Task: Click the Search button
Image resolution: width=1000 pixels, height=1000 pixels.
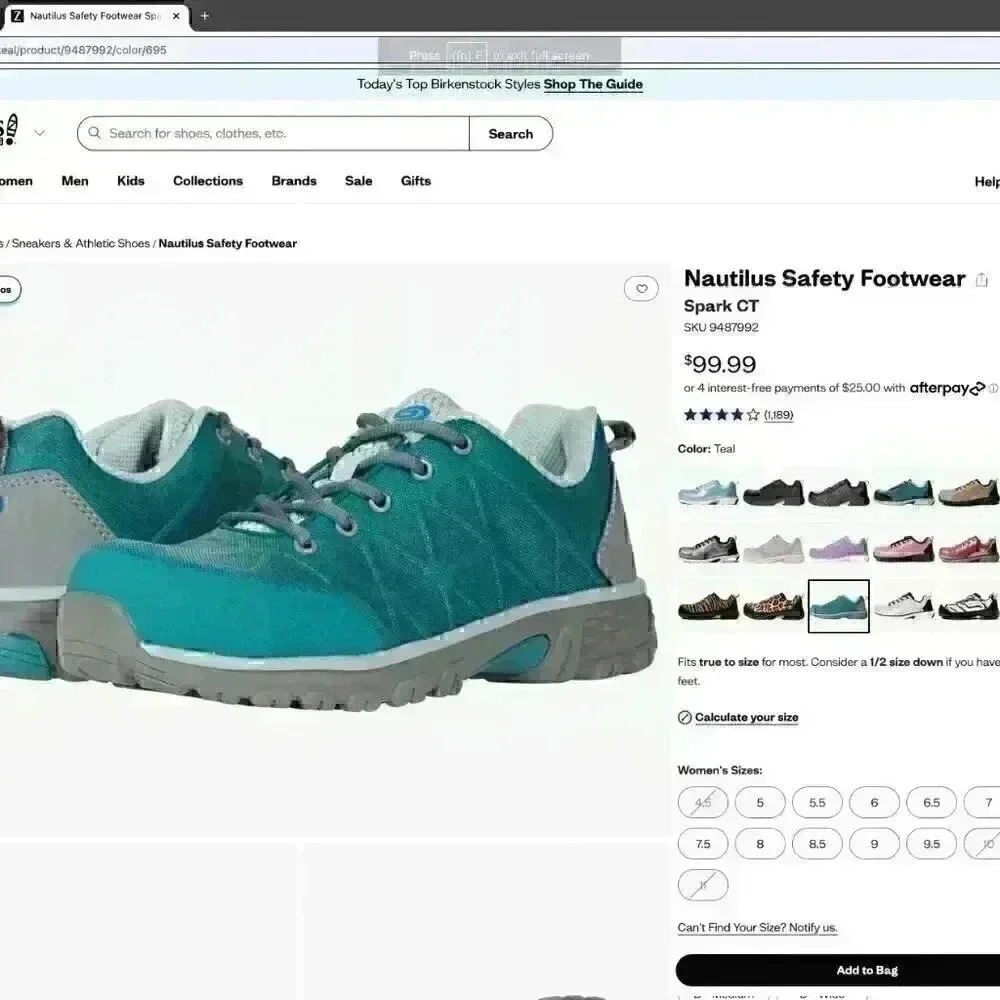Action: coord(511,133)
